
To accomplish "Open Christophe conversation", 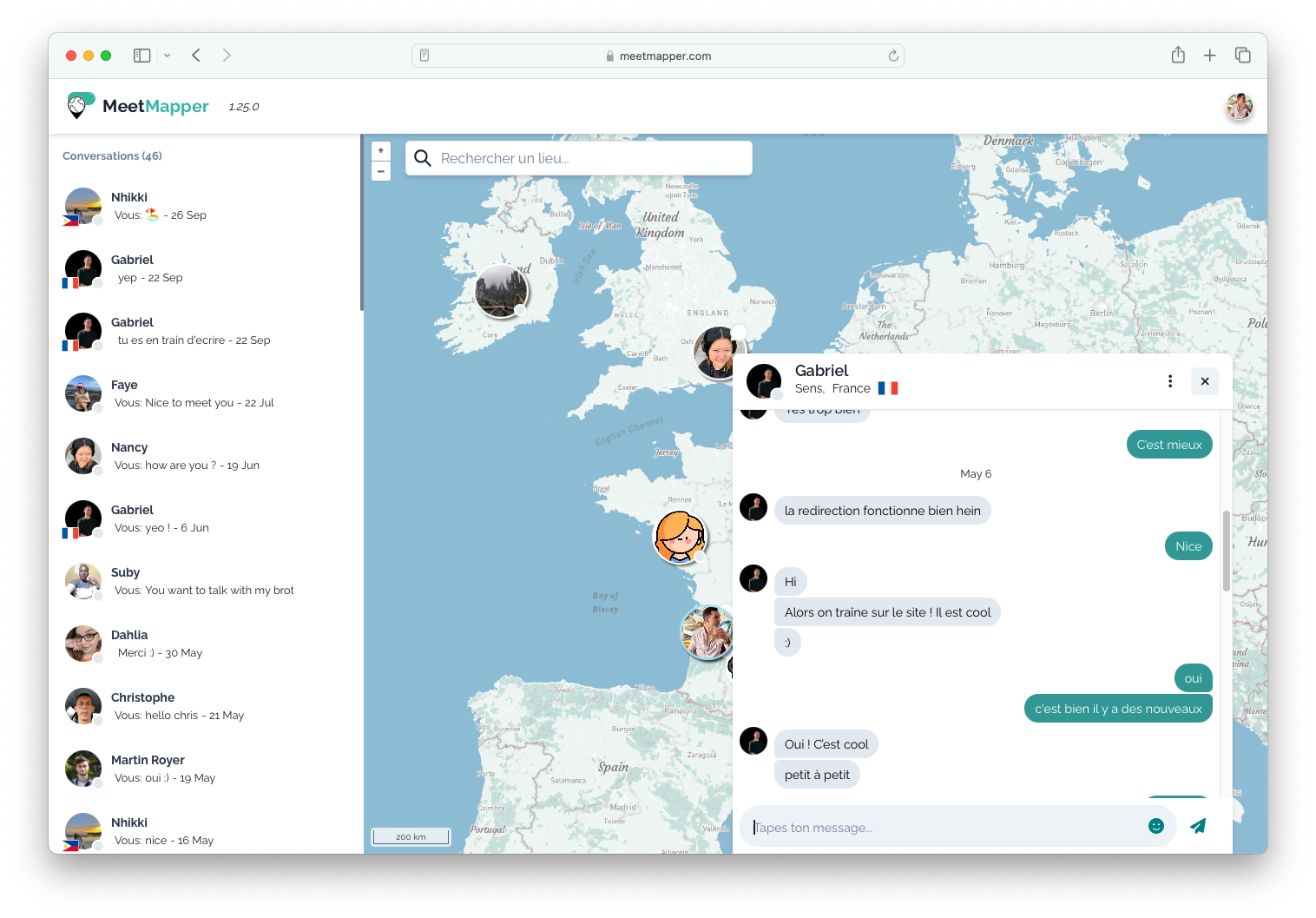I will click(x=205, y=707).
